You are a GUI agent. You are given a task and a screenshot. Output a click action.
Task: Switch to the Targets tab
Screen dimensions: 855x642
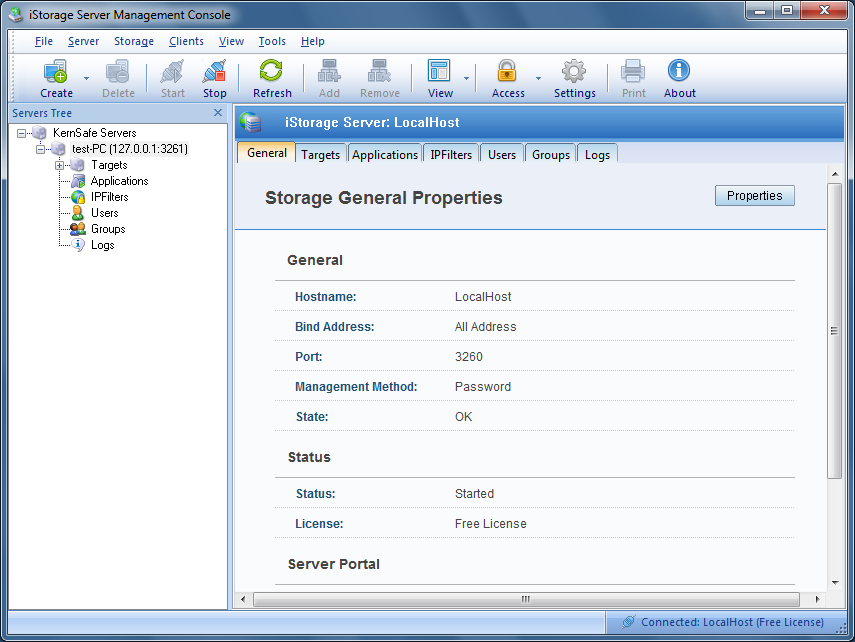pyautogui.click(x=321, y=154)
